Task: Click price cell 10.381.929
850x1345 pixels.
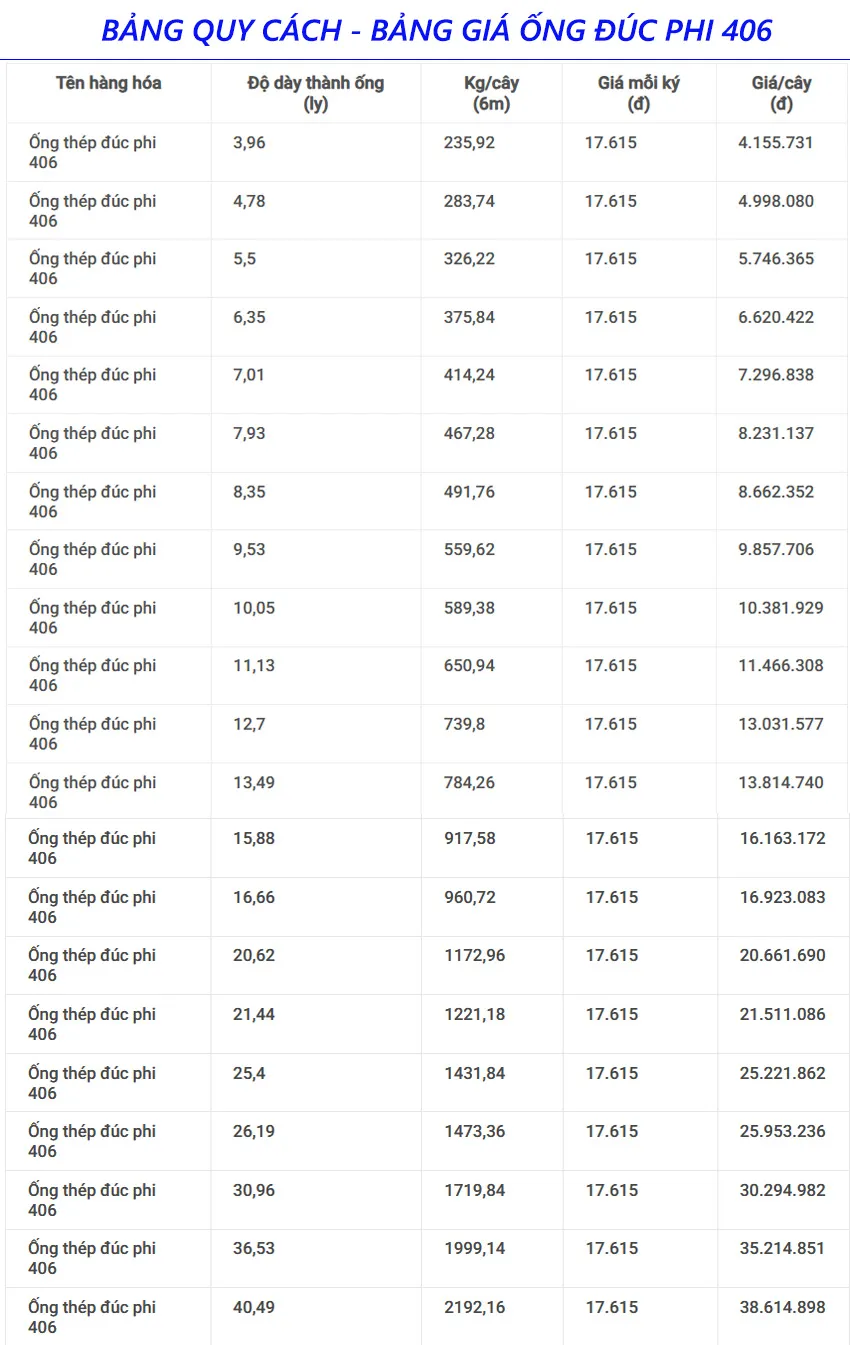Action: (x=781, y=608)
